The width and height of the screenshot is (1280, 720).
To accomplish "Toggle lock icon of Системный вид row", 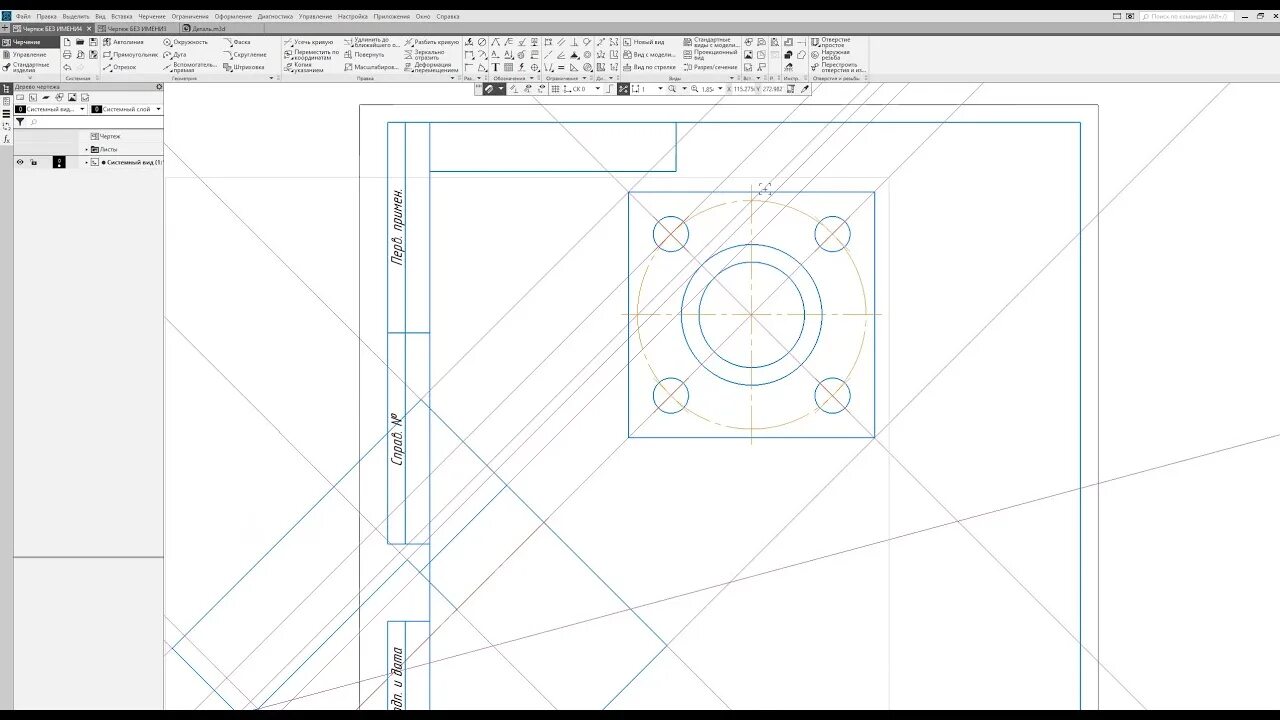I will click(x=33, y=162).
